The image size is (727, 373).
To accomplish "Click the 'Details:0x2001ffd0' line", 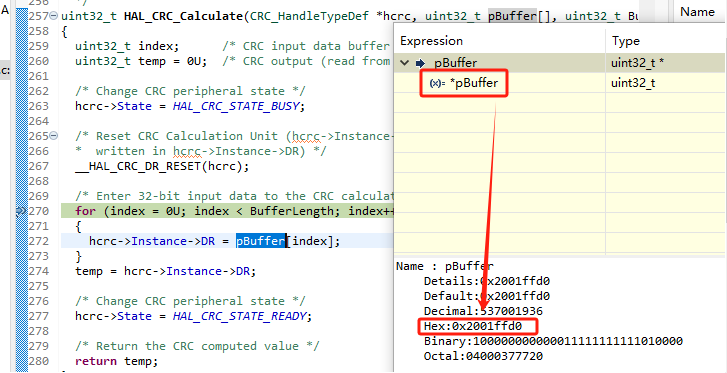I will 487,281.
